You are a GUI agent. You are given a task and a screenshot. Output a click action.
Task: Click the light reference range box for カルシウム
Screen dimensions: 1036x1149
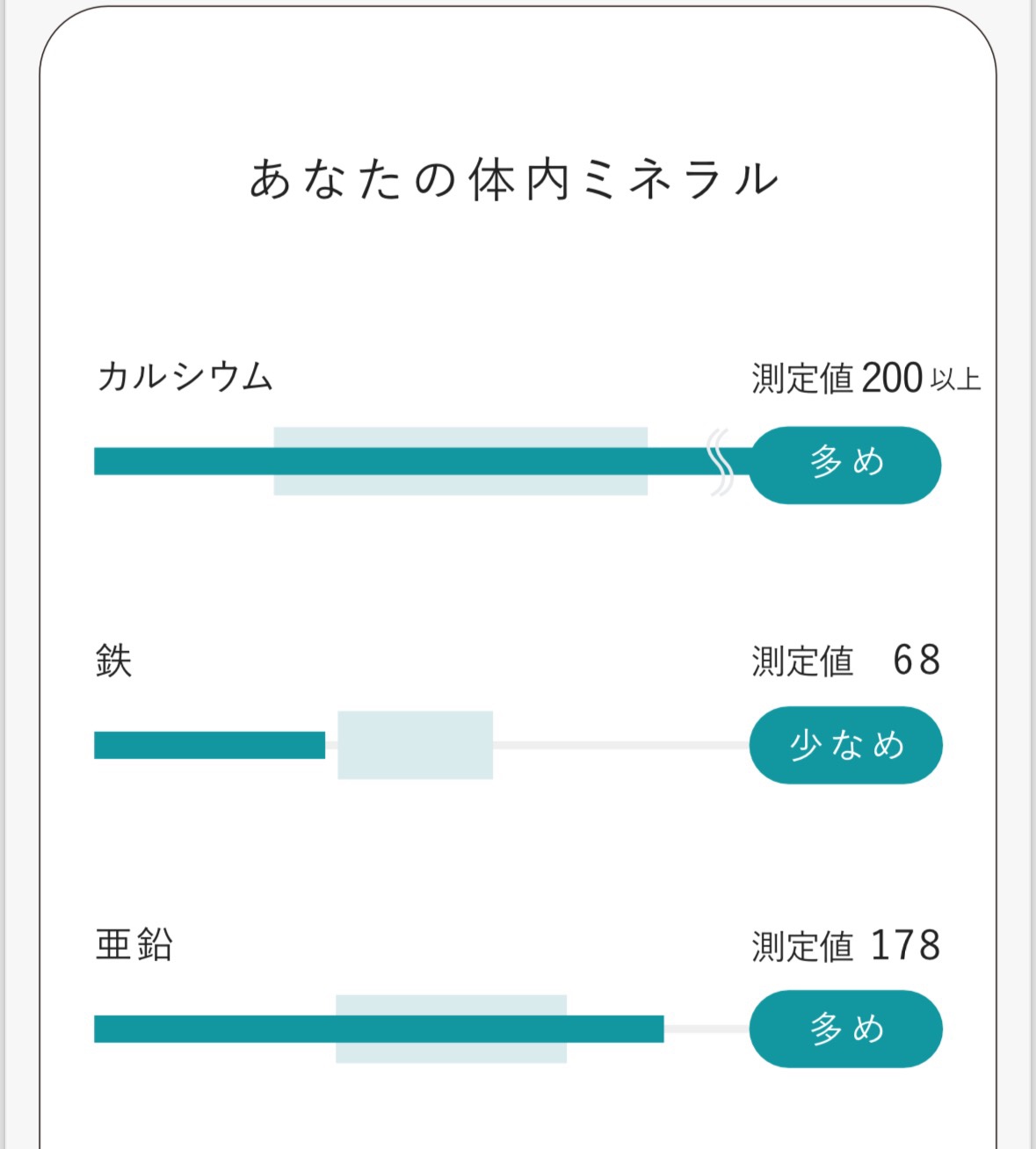click(x=460, y=485)
